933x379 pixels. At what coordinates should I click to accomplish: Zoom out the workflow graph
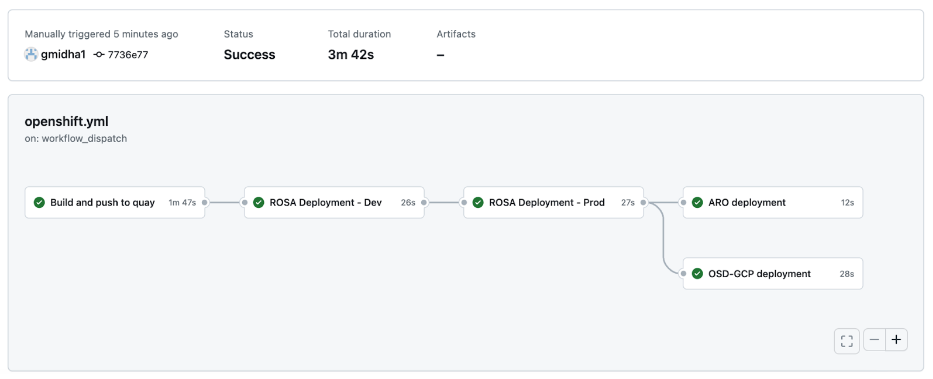click(x=875, y=340)
